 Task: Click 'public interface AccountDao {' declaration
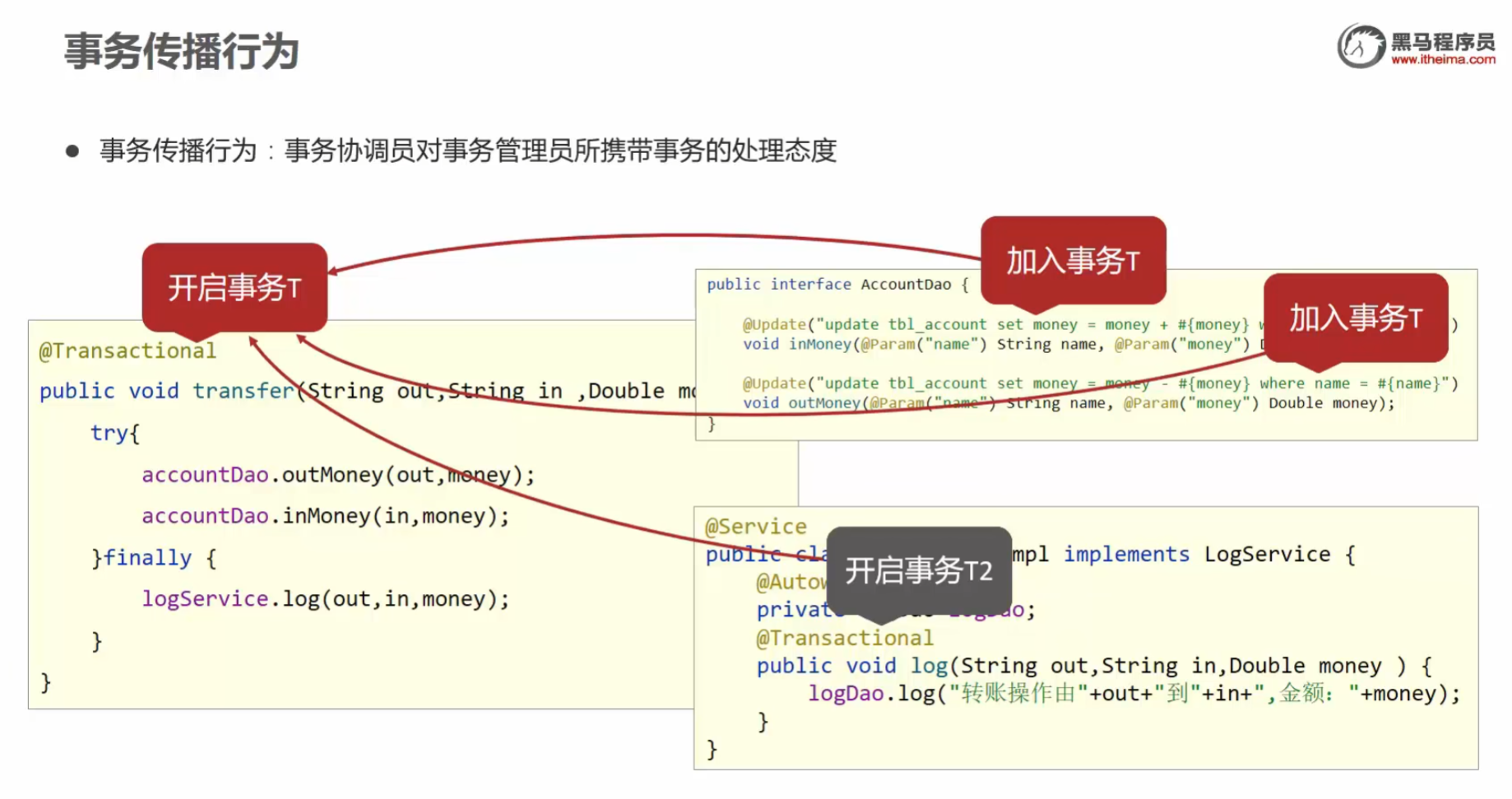click(837, 284)
